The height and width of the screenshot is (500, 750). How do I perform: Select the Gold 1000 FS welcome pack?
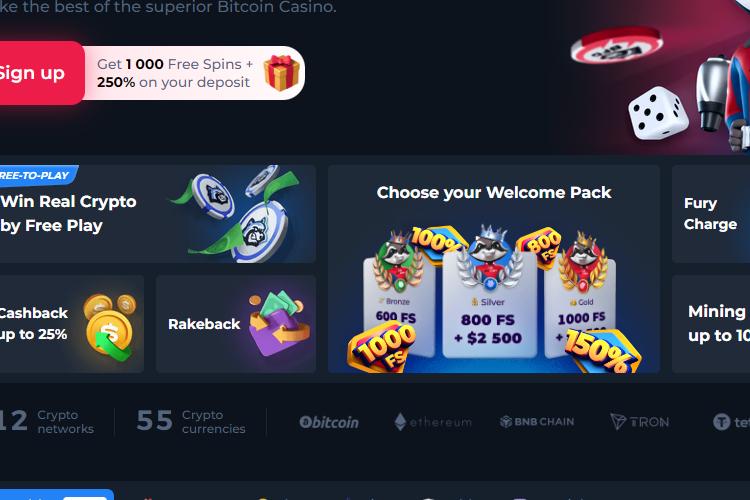[x=580, y=306]
